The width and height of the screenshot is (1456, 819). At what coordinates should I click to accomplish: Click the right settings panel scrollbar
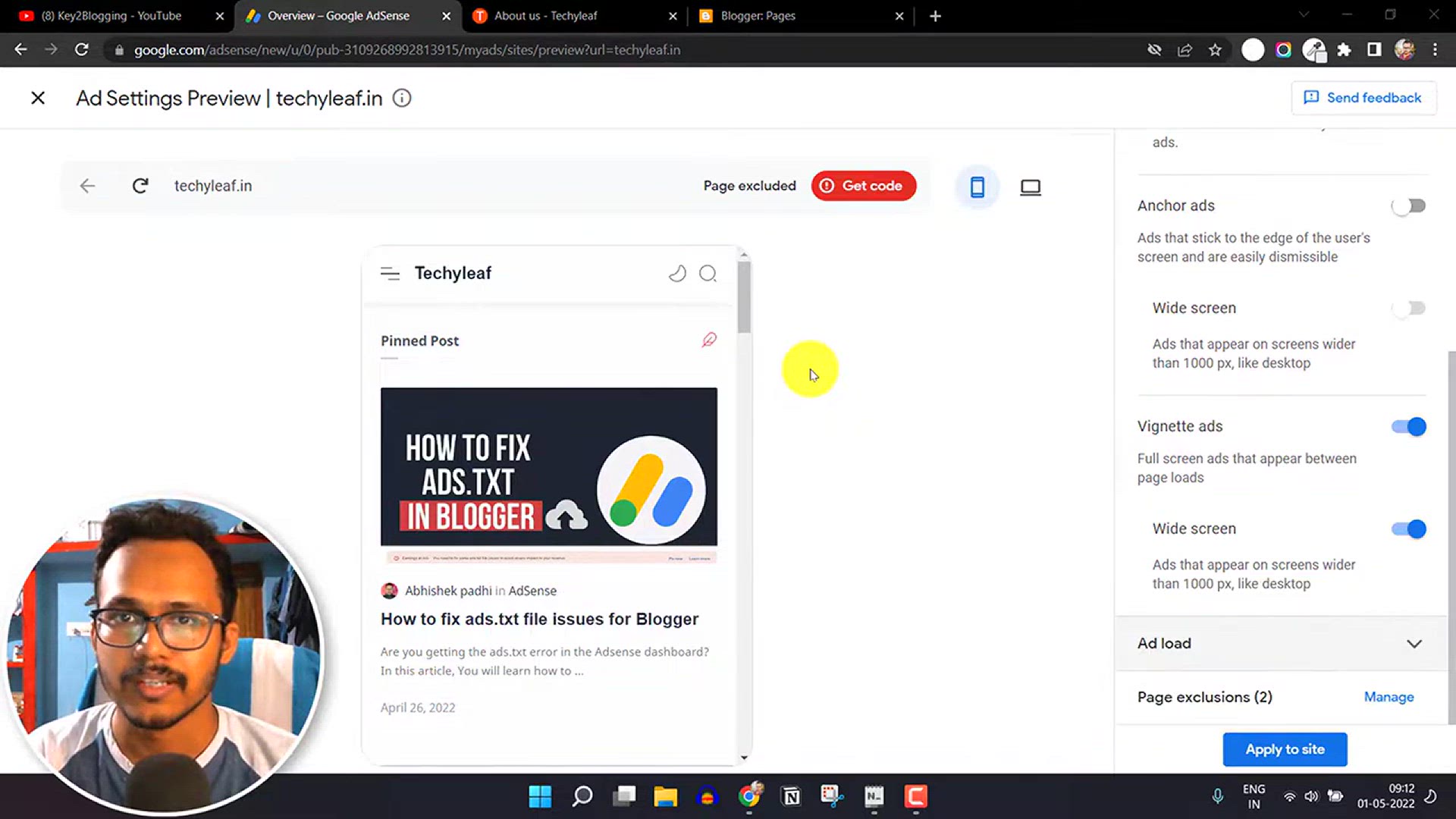pyautogui.click(x=1451, y=537)
